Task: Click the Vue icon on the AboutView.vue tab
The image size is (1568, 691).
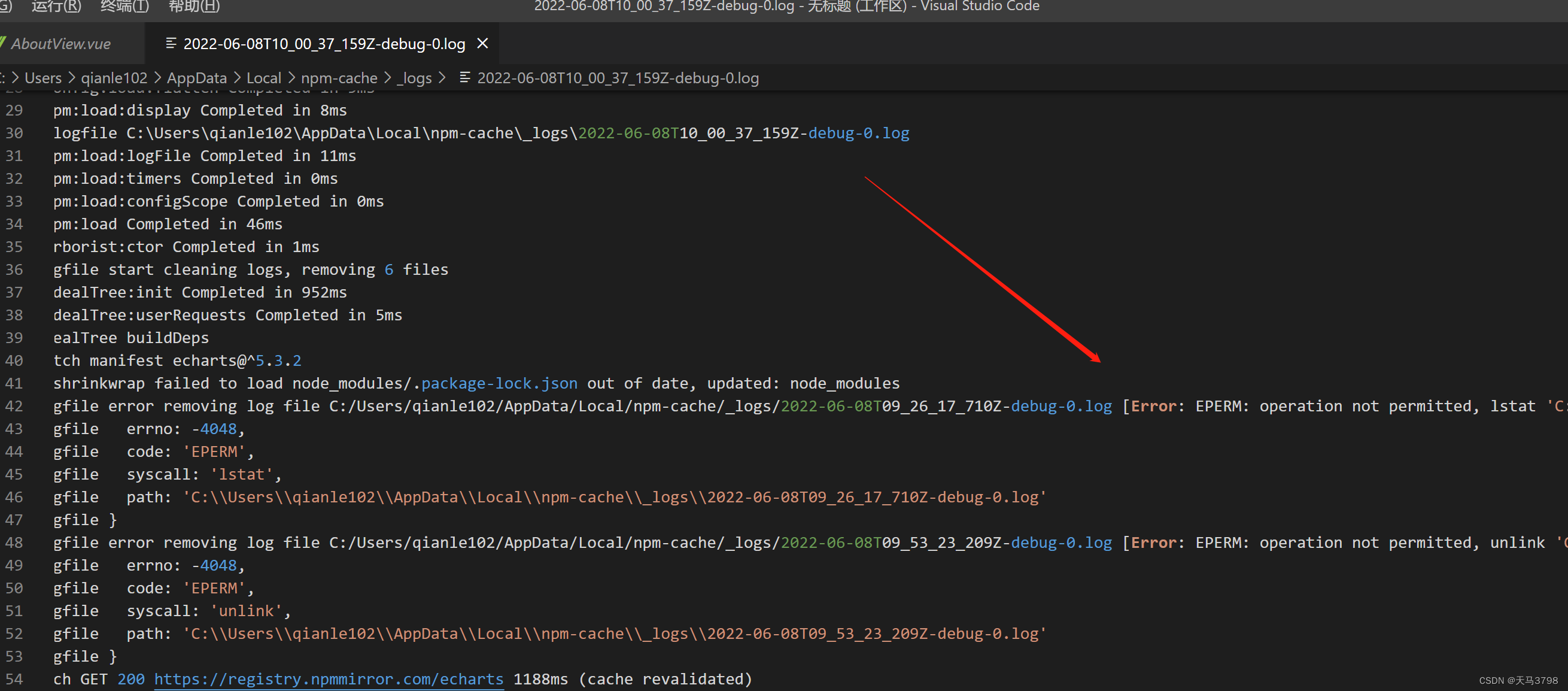Action: point(3,44)
